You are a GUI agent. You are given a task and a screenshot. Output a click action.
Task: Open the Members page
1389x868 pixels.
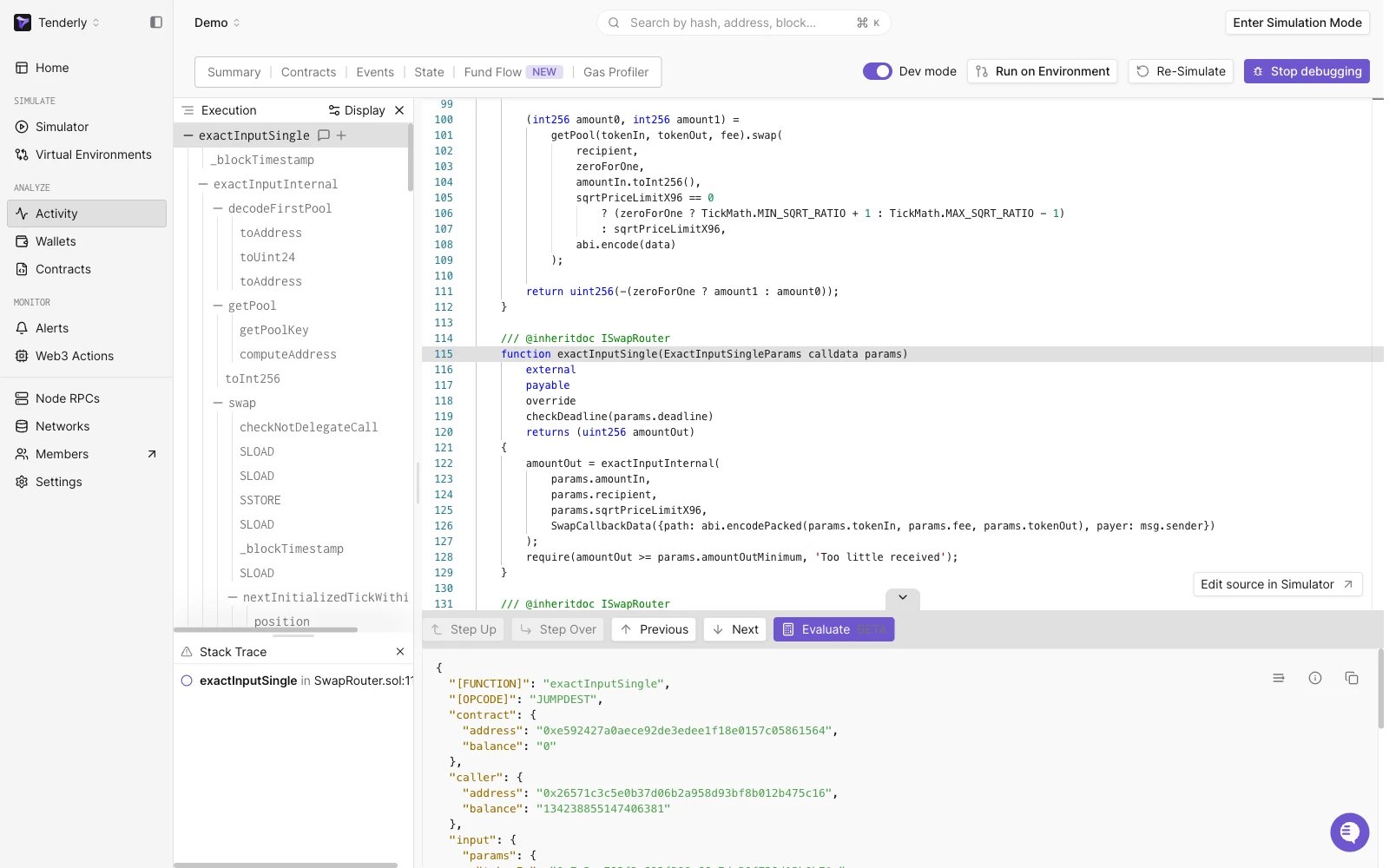click(x=87, y=454)
